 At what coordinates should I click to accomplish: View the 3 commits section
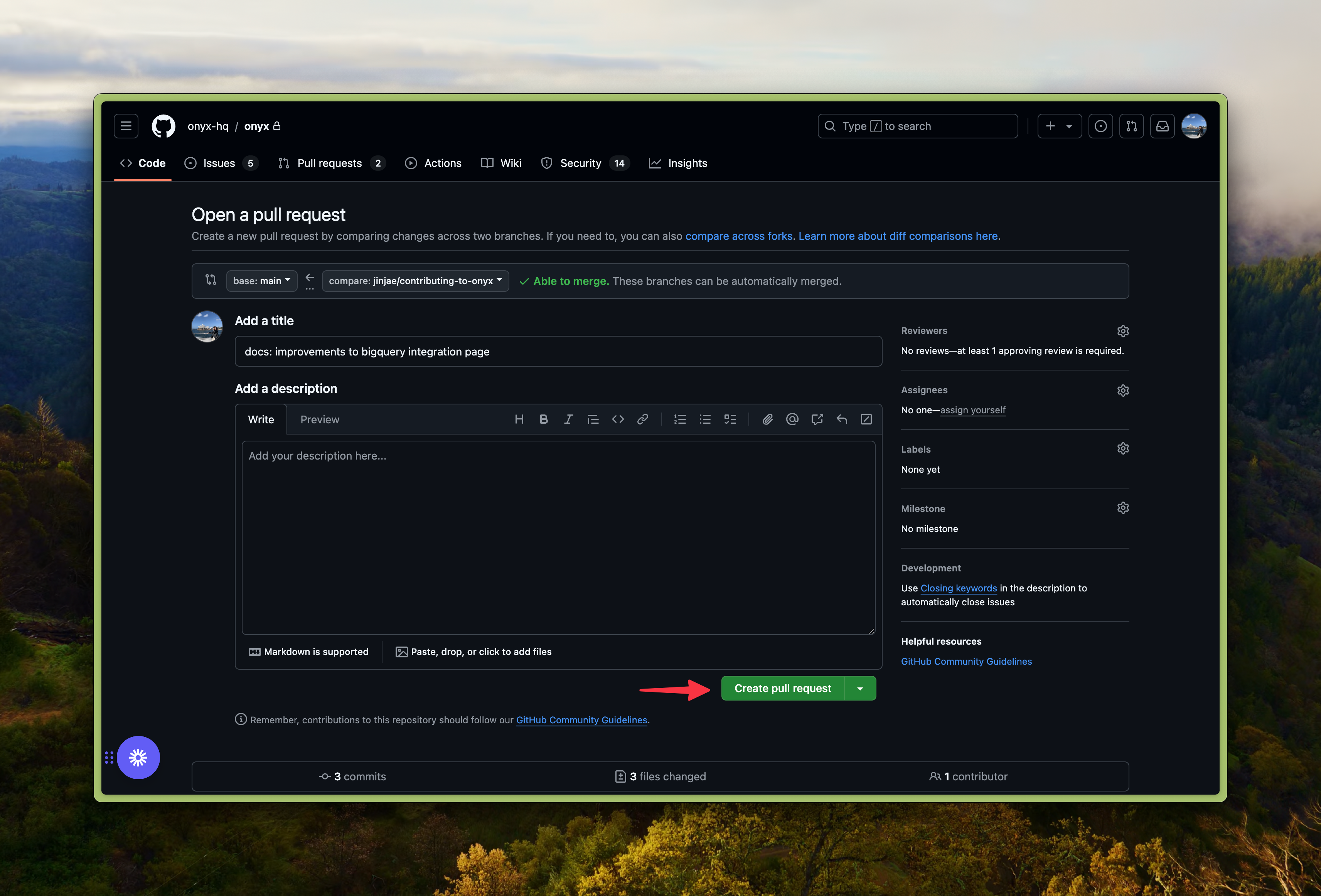coord(352,776)
